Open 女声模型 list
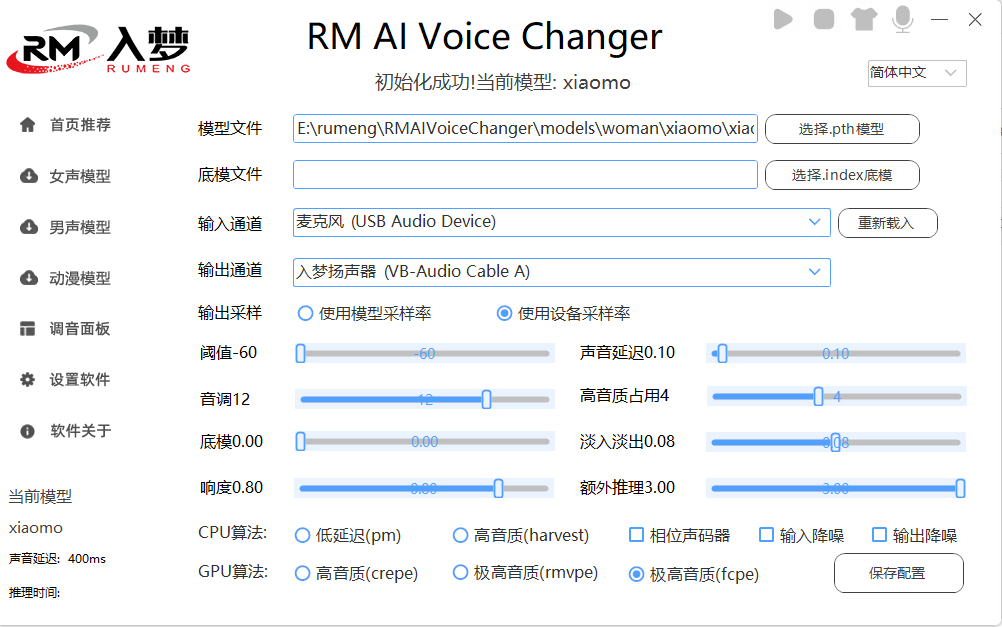This screenshot has width=1002, height=627. click(80, 176)
